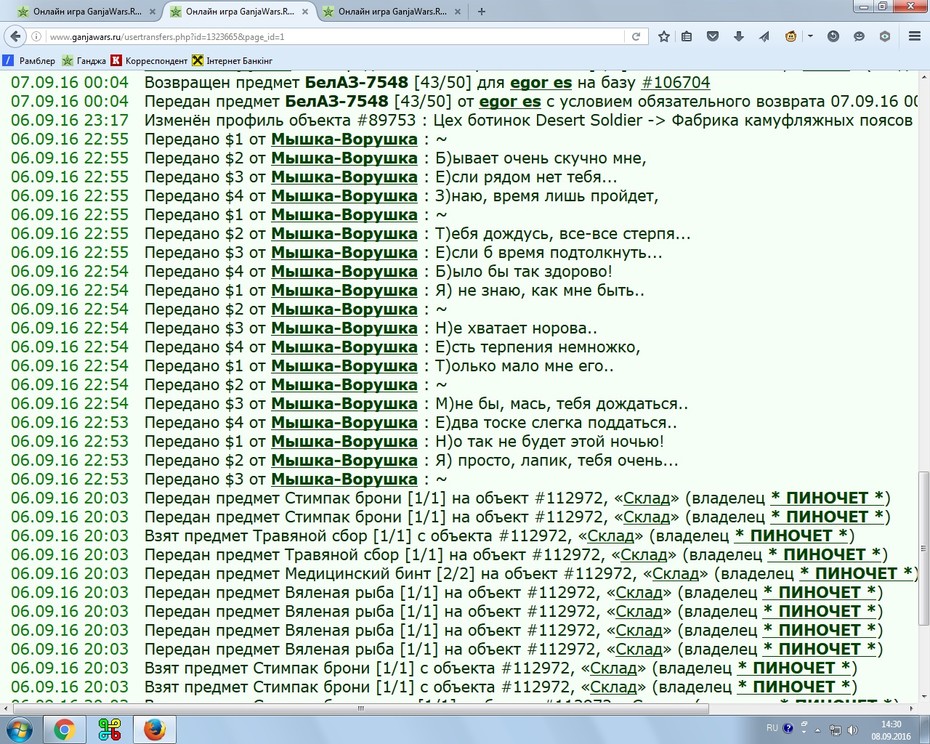930x744 pixels.
Task: Expand the Greasemonkey dropdown arrow
Action: coord(810,37)
